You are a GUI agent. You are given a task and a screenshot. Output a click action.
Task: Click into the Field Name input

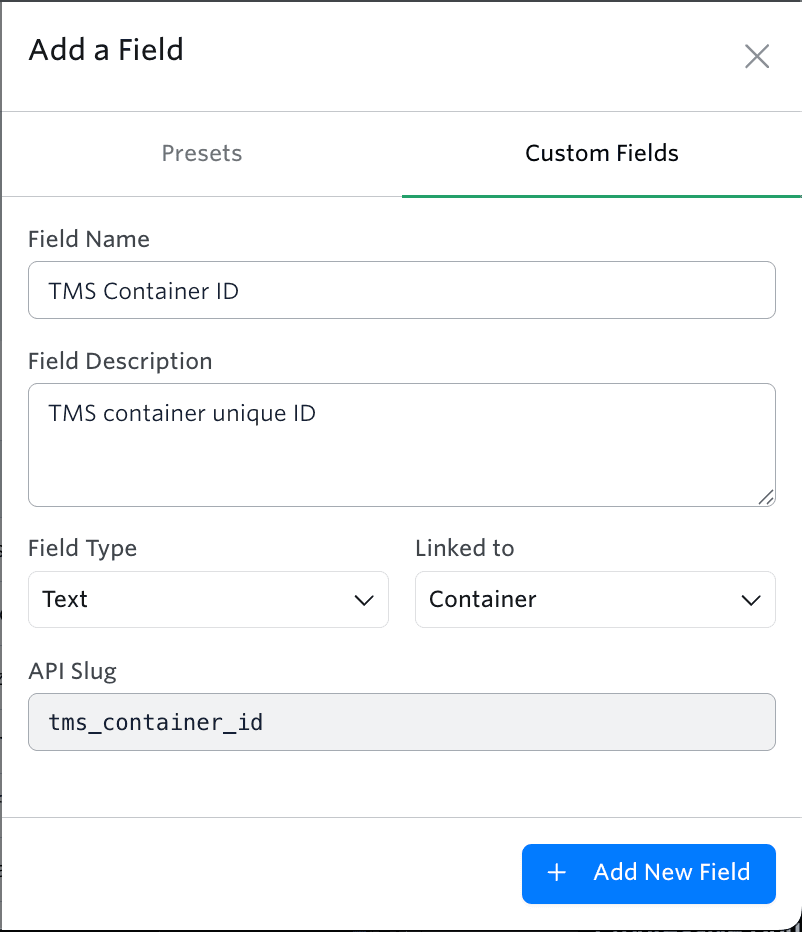401,291
